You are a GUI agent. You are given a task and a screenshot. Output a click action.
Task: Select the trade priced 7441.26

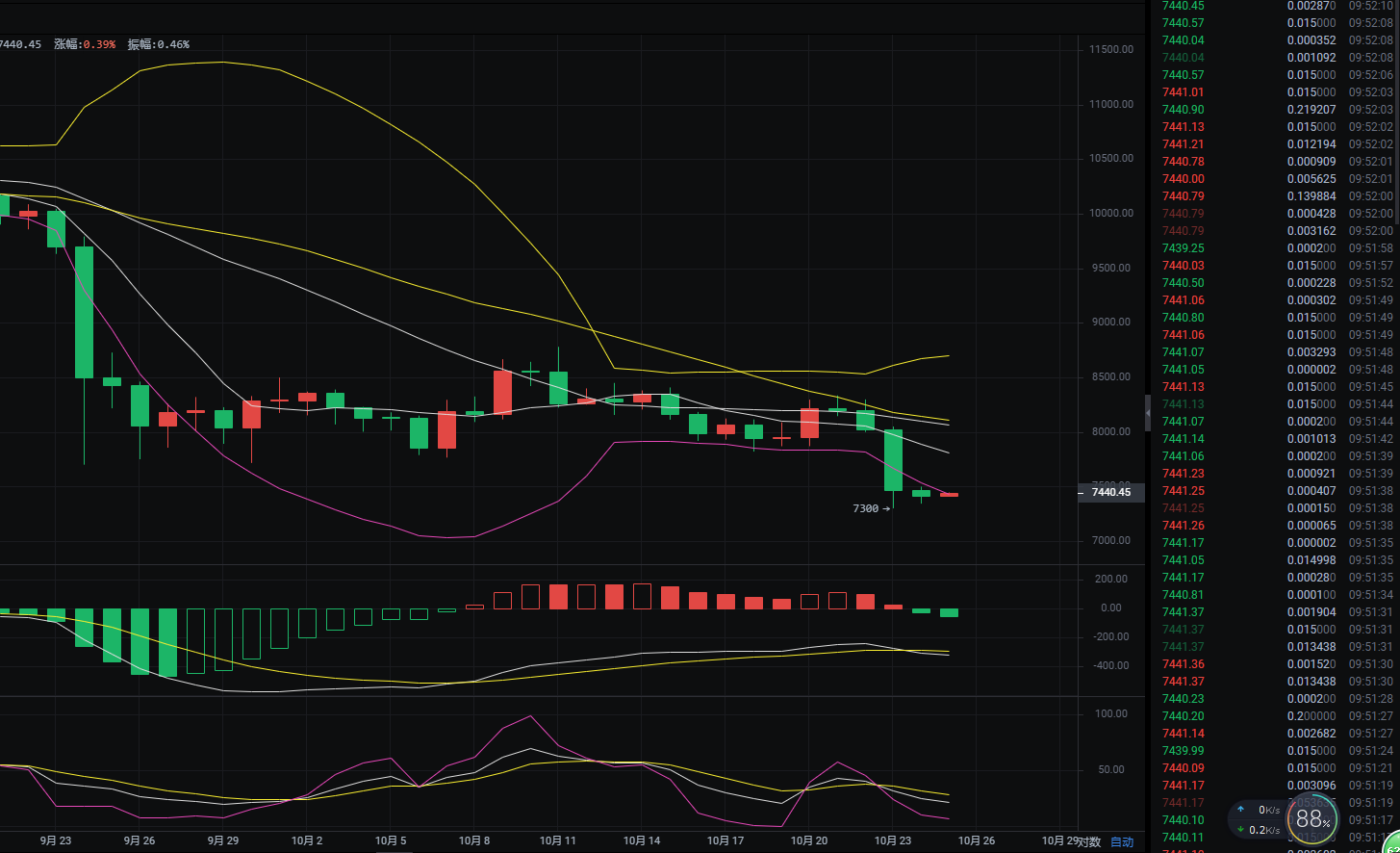1276,526
